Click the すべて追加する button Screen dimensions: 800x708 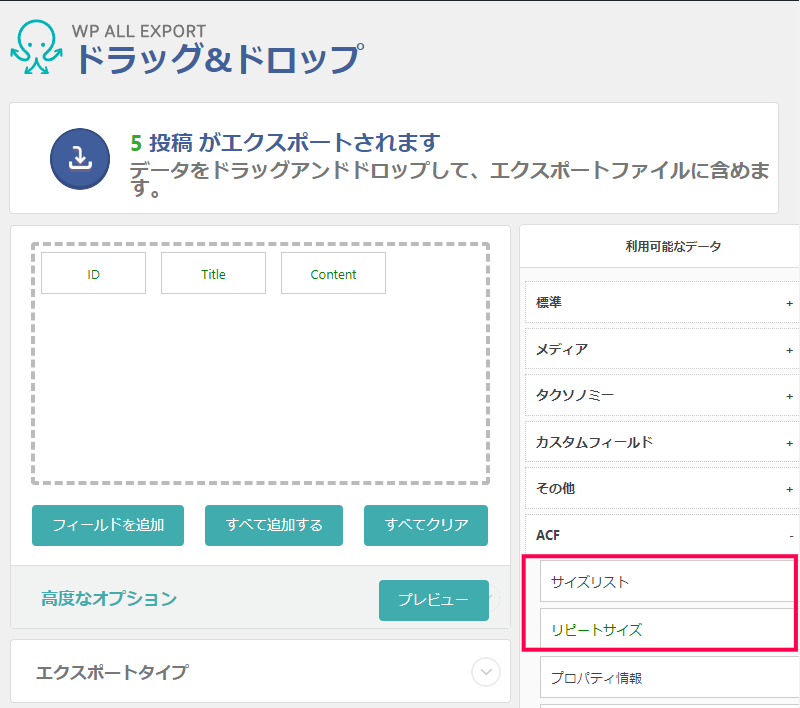(x=274, y=525)
